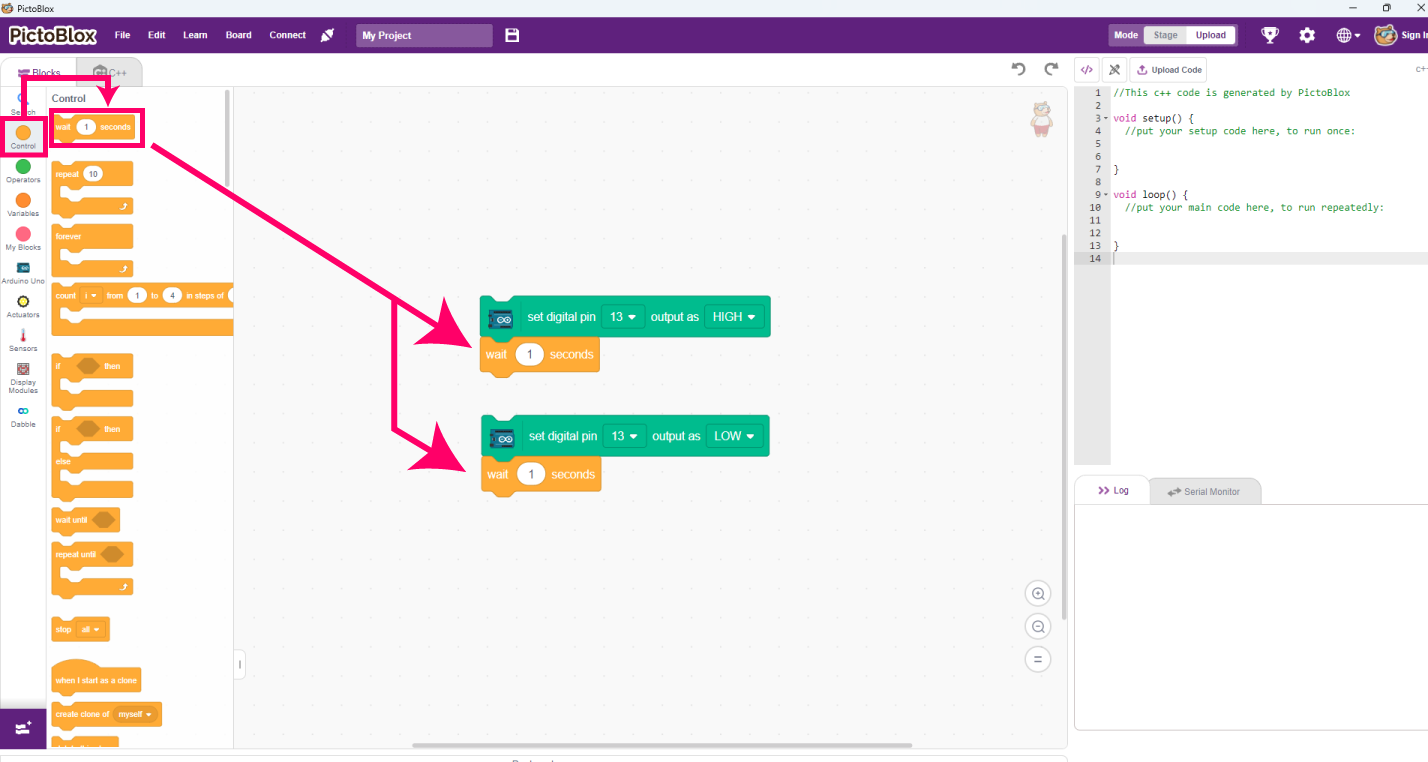Click the Upload Code button
1428x762 pixels.
click(1168, 70)
